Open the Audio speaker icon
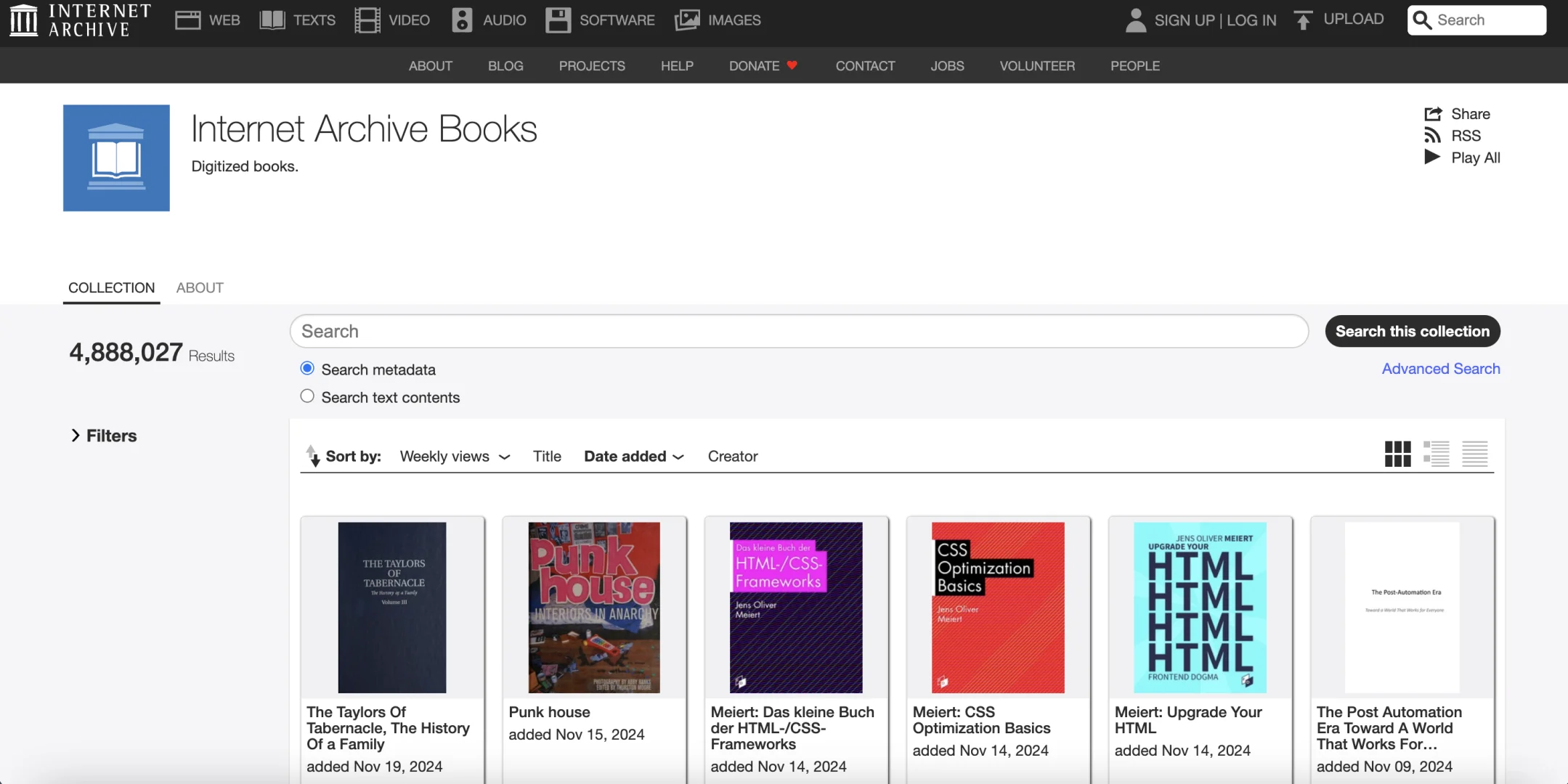 [462, 20]
